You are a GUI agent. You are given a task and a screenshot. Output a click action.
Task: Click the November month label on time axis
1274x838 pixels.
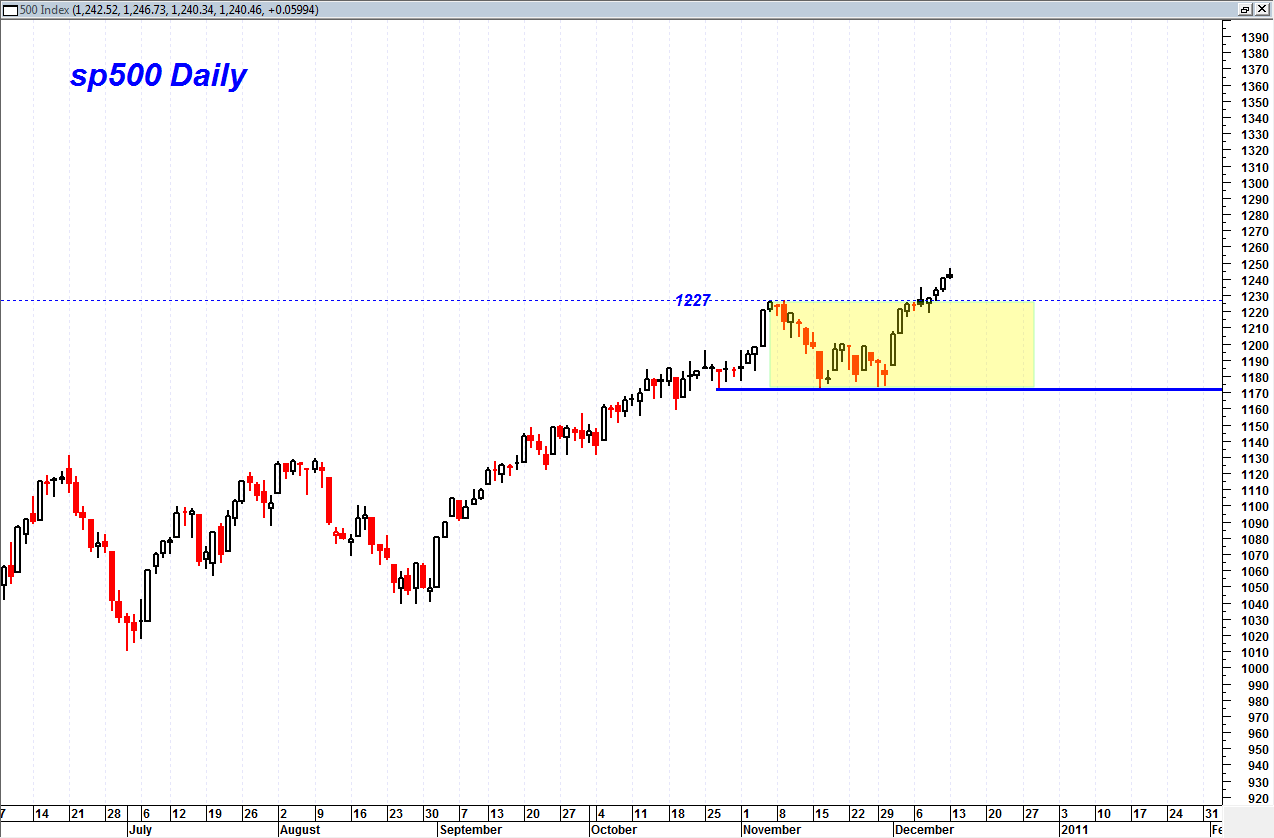[x=772, y=829]
